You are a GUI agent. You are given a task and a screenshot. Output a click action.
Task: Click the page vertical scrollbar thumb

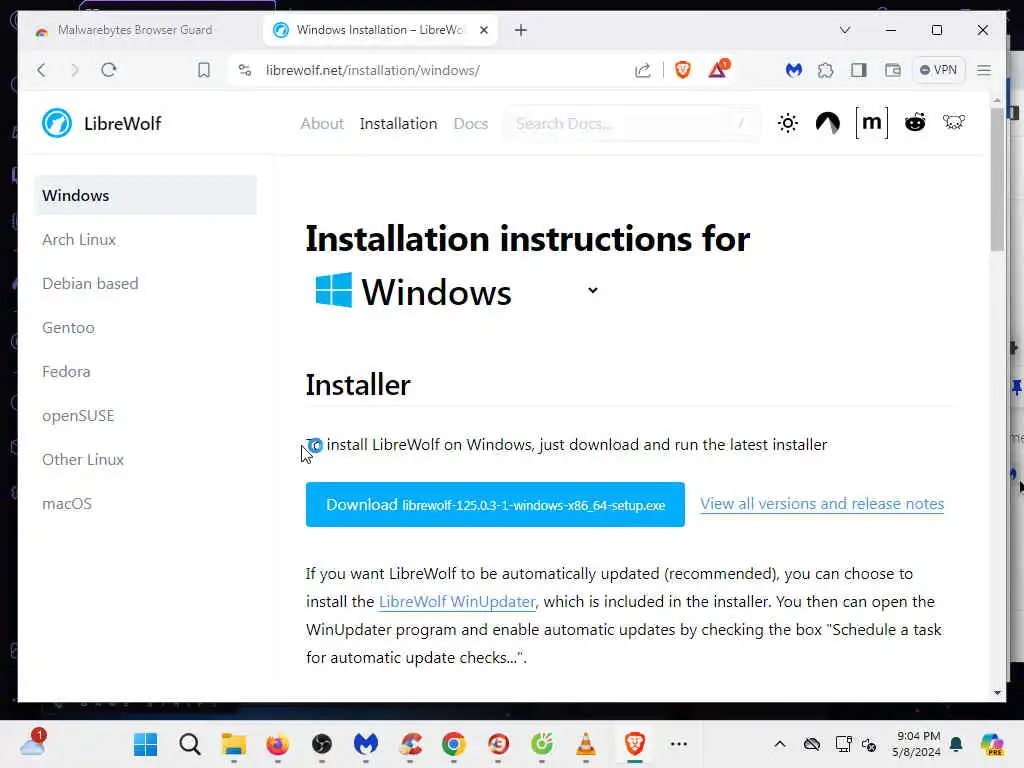996,180
